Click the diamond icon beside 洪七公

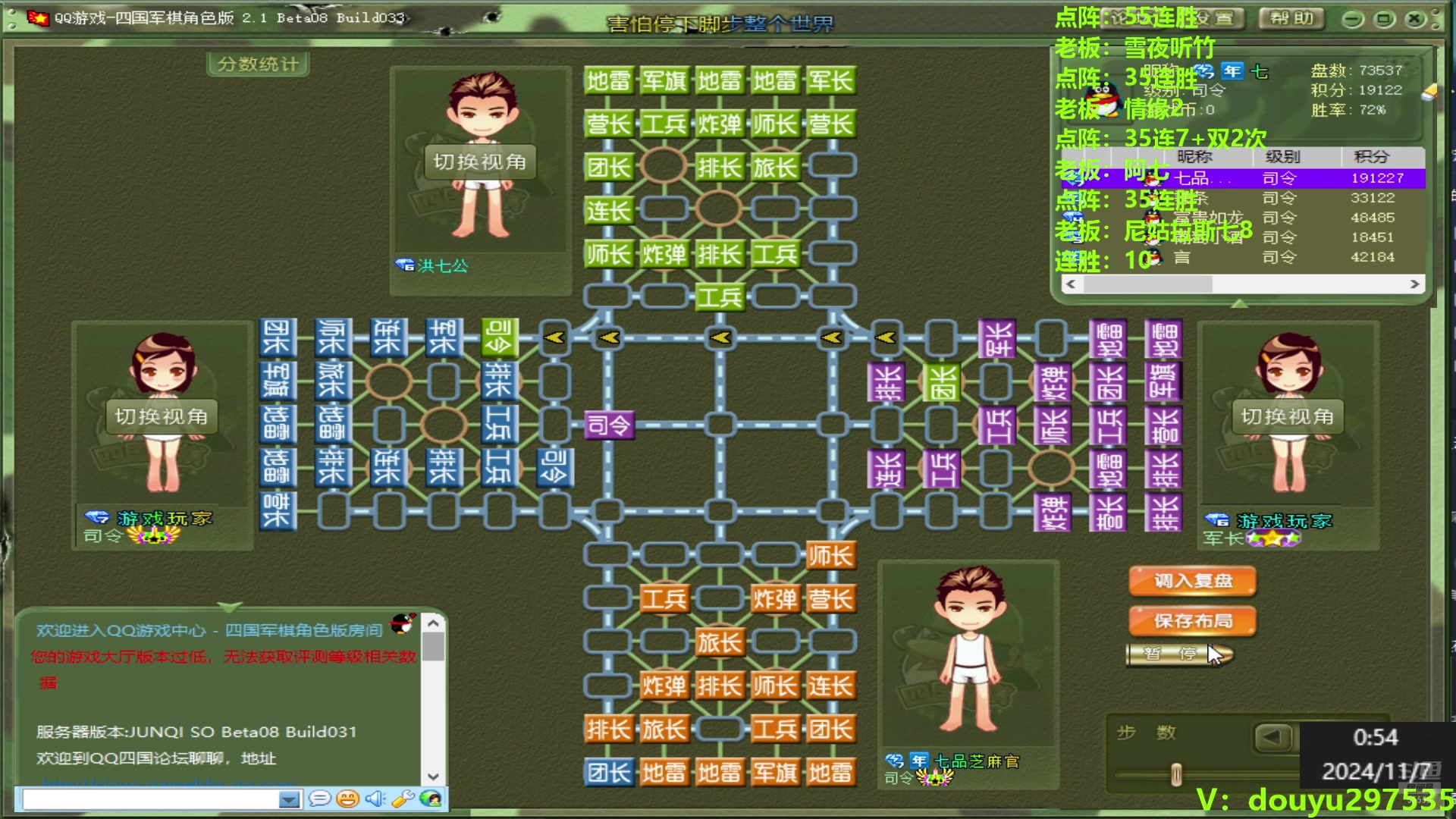[x=404, y=265]
